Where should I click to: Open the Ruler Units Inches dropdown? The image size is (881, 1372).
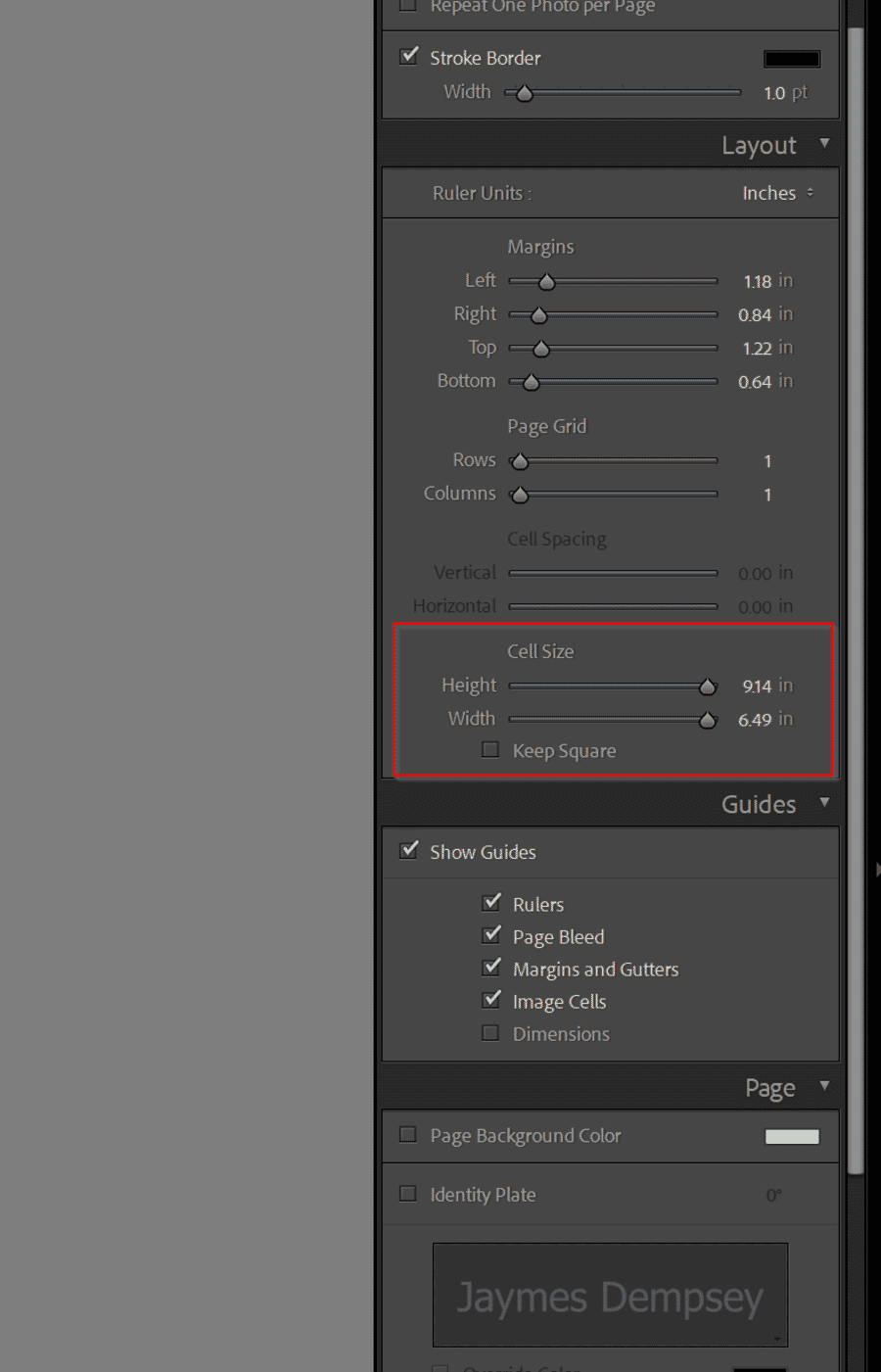click(x=778, y=193)
